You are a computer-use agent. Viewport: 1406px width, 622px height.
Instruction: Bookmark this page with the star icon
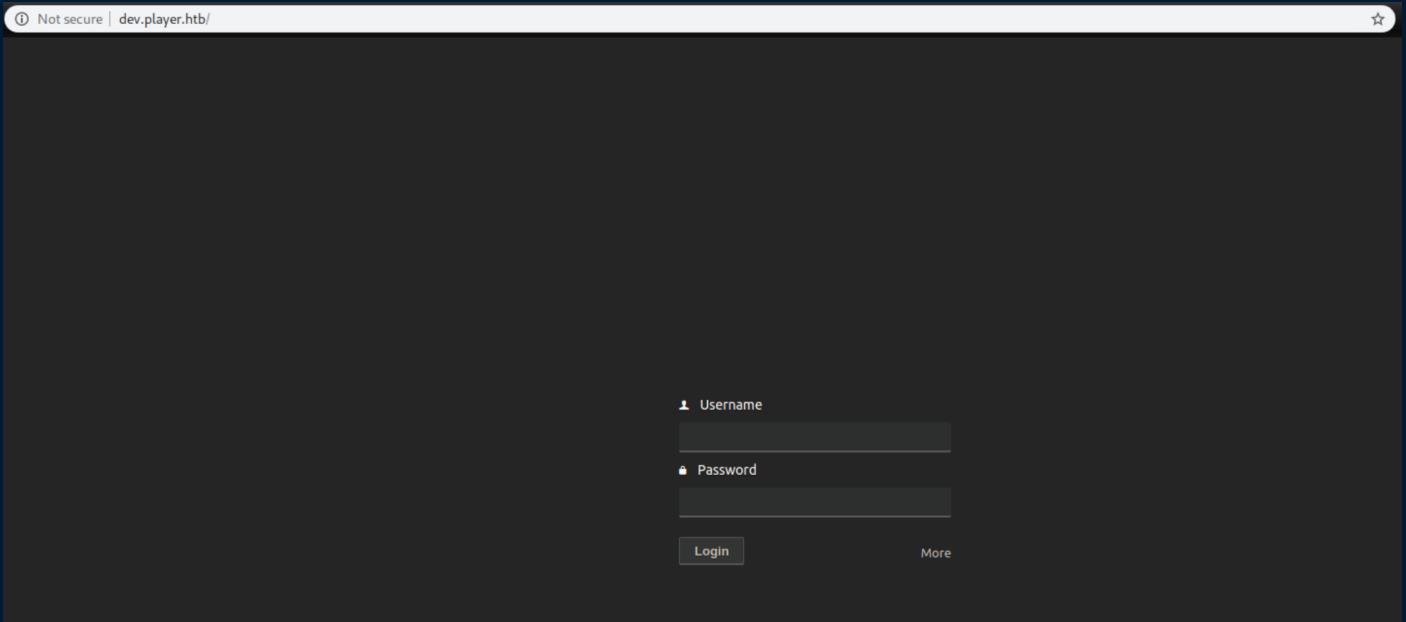(1377, 19)
